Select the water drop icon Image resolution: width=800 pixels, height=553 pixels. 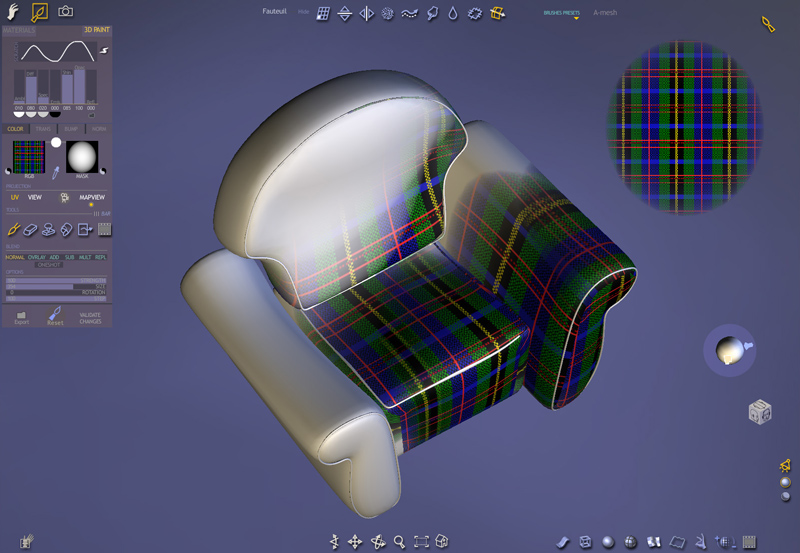click(x=453, y=14)
